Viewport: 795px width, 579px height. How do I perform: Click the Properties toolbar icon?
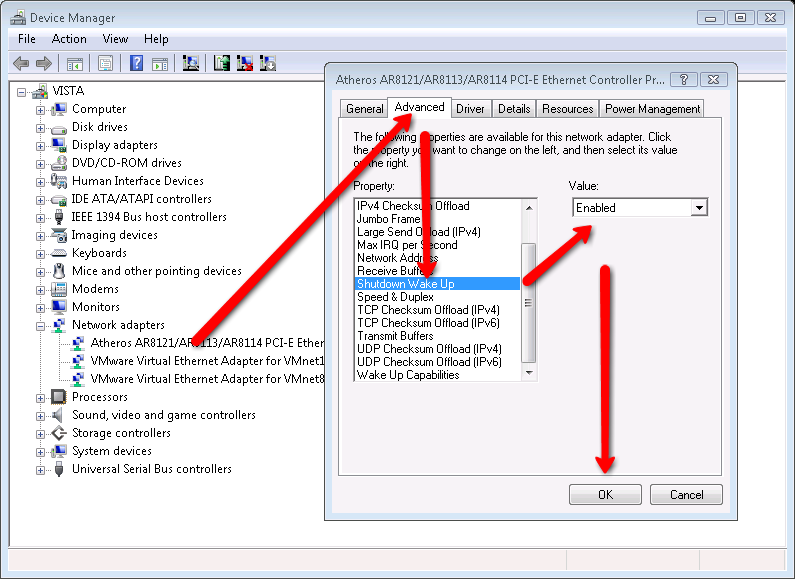coord(105,63)
